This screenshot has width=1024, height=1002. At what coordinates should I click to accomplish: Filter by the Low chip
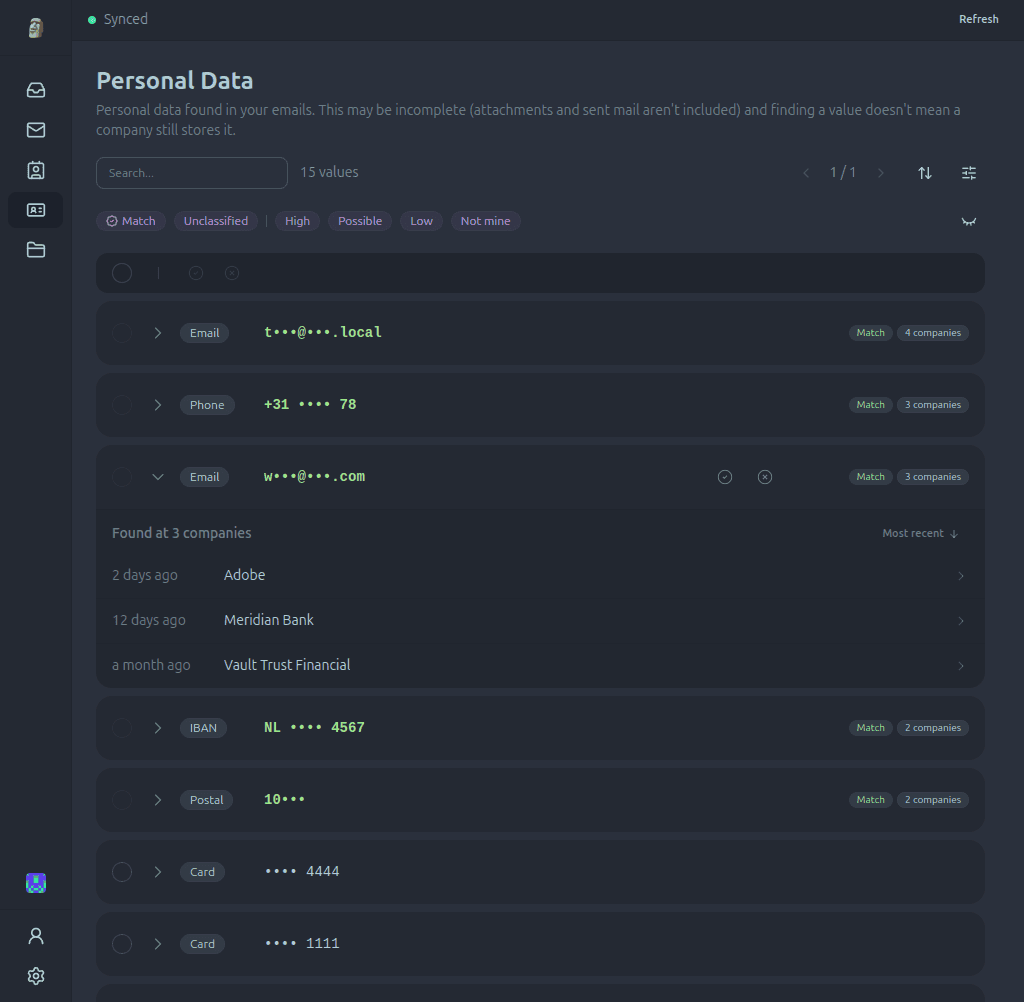[x=421, y=221]
